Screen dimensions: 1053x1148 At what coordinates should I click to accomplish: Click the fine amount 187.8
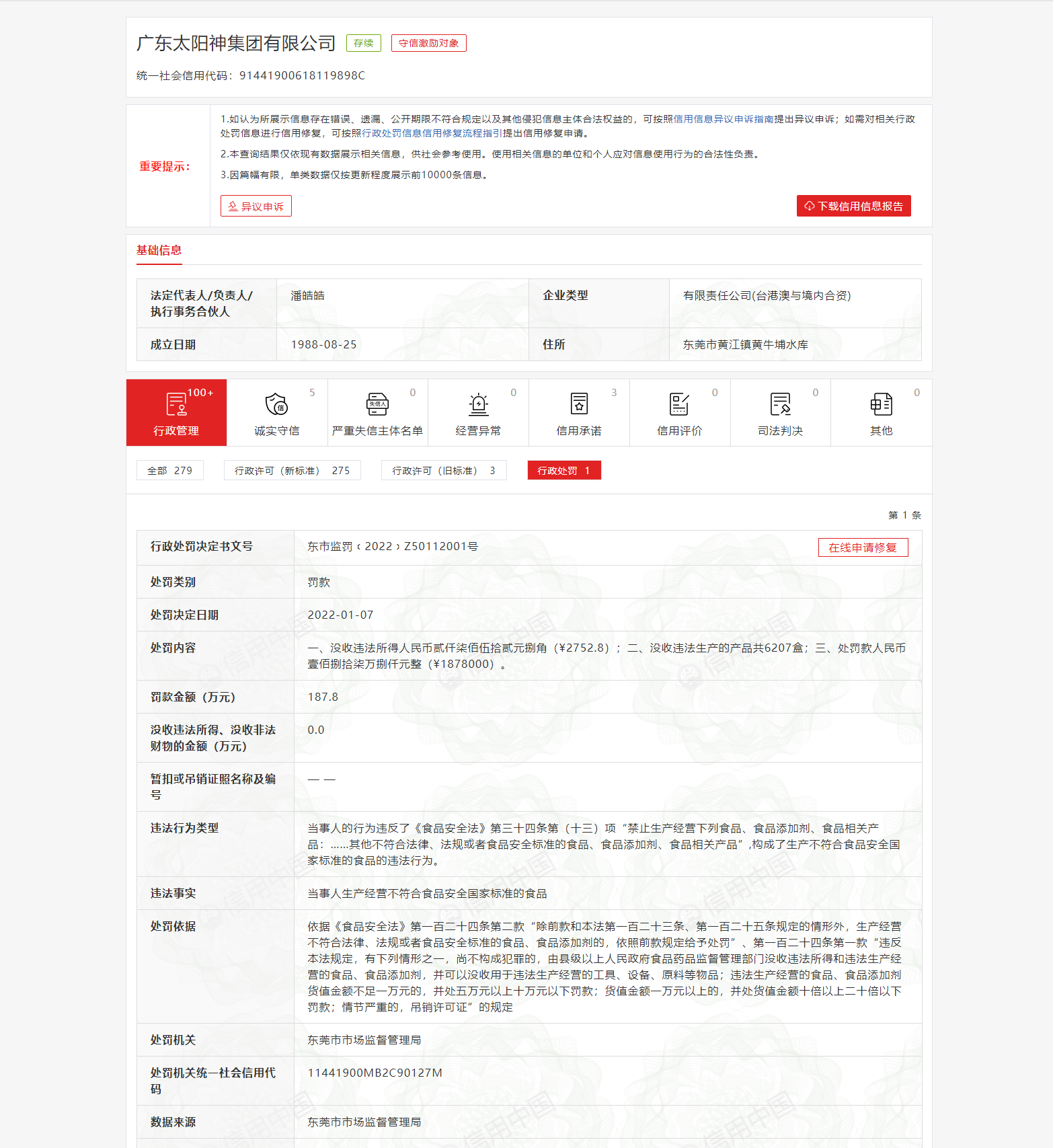(323, 697)
